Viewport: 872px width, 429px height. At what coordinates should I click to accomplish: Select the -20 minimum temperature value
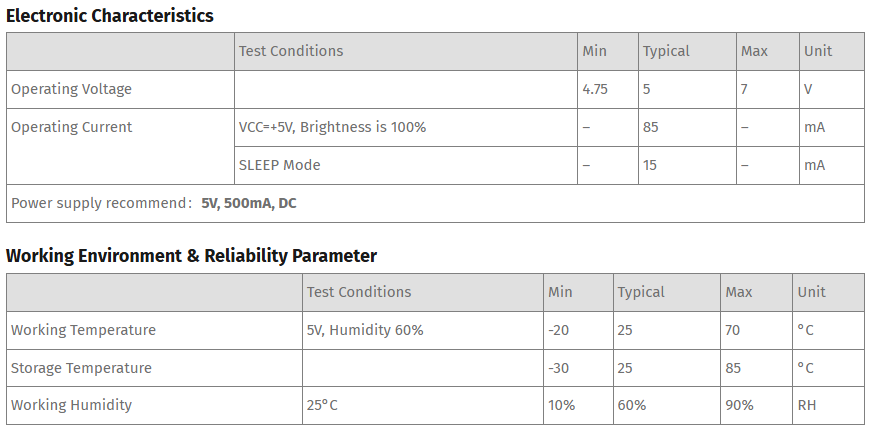click(x=558, y=330)
